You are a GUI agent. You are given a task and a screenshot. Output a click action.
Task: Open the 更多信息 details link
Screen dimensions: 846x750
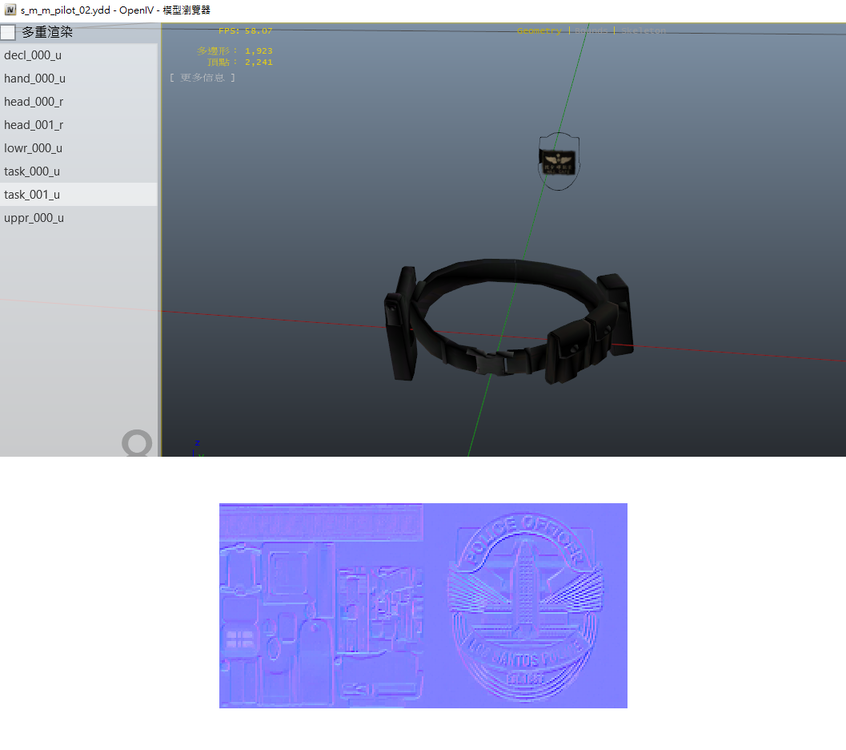pyautogui.click(x=202, y=78)
